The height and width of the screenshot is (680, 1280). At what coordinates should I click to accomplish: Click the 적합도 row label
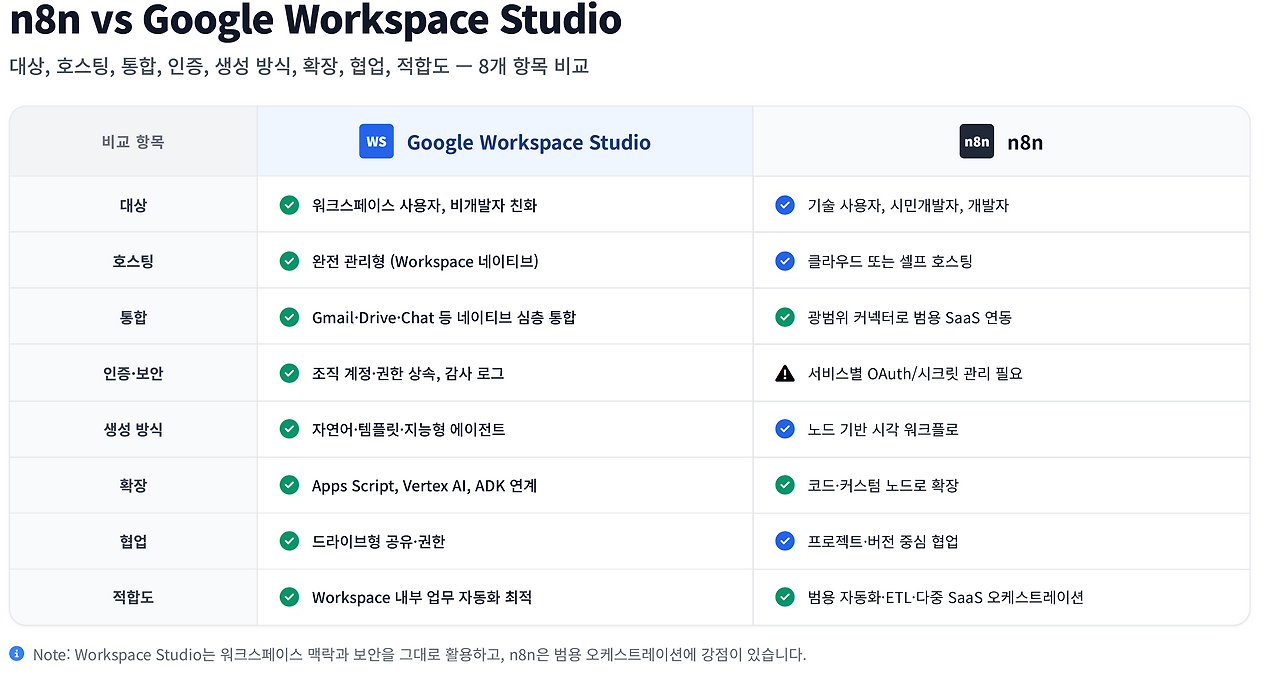133,597
